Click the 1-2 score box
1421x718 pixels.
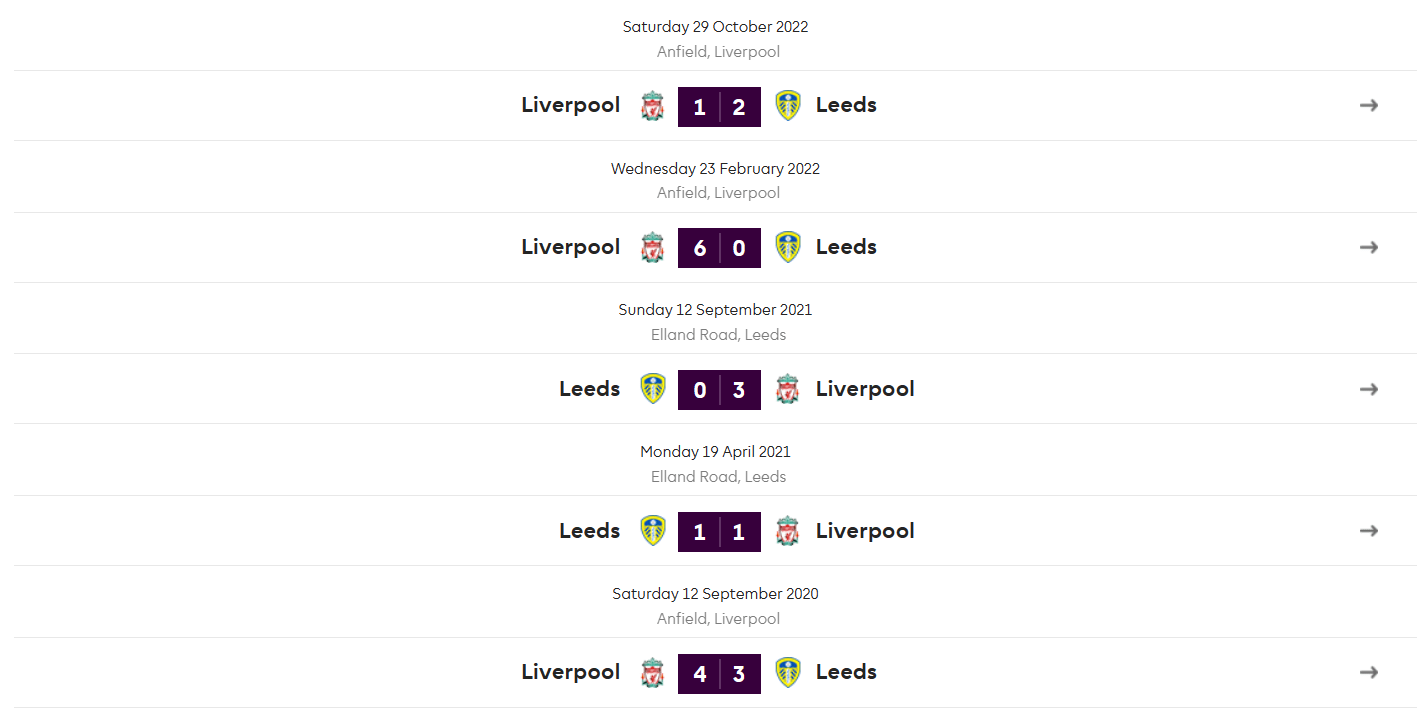click(719, 107)
